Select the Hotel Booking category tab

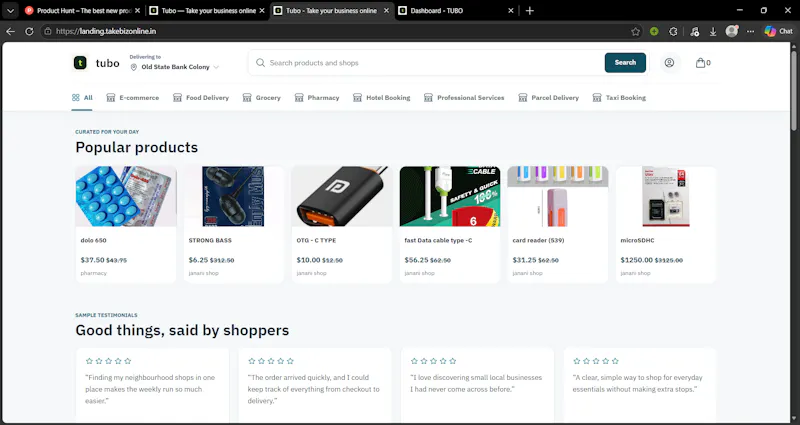[x=382, y=97]
